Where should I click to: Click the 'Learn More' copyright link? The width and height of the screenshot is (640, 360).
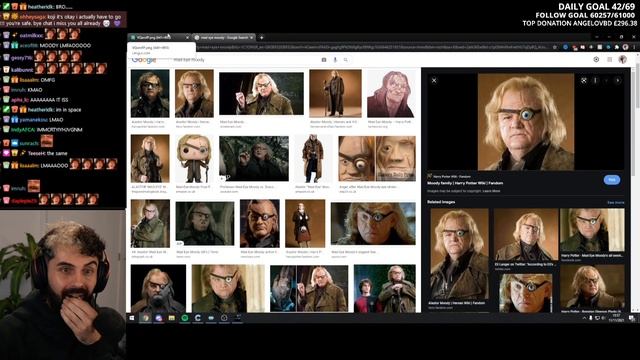point(491,191)
